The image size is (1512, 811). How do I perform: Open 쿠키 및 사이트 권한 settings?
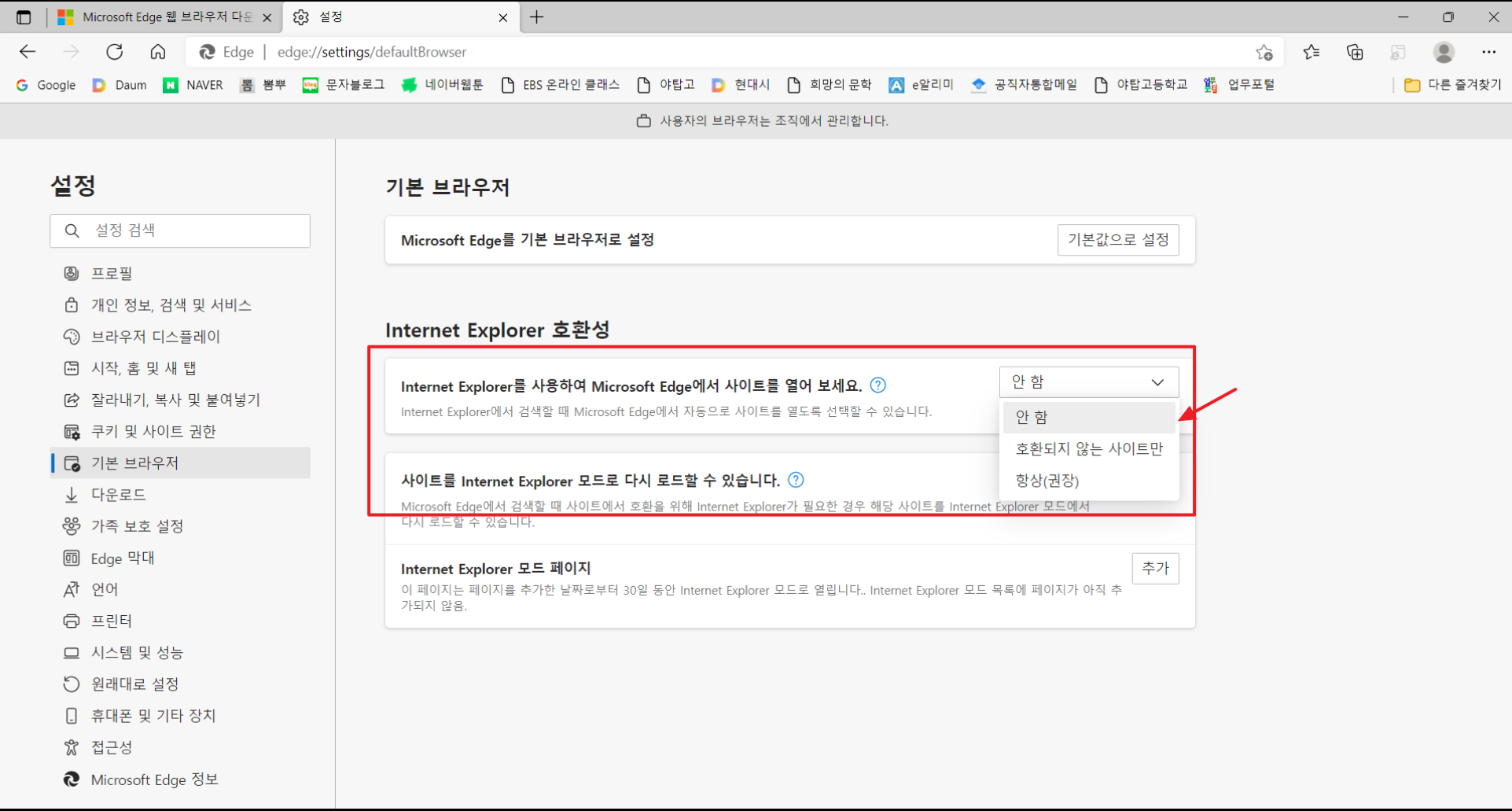[x=180, y=431]
